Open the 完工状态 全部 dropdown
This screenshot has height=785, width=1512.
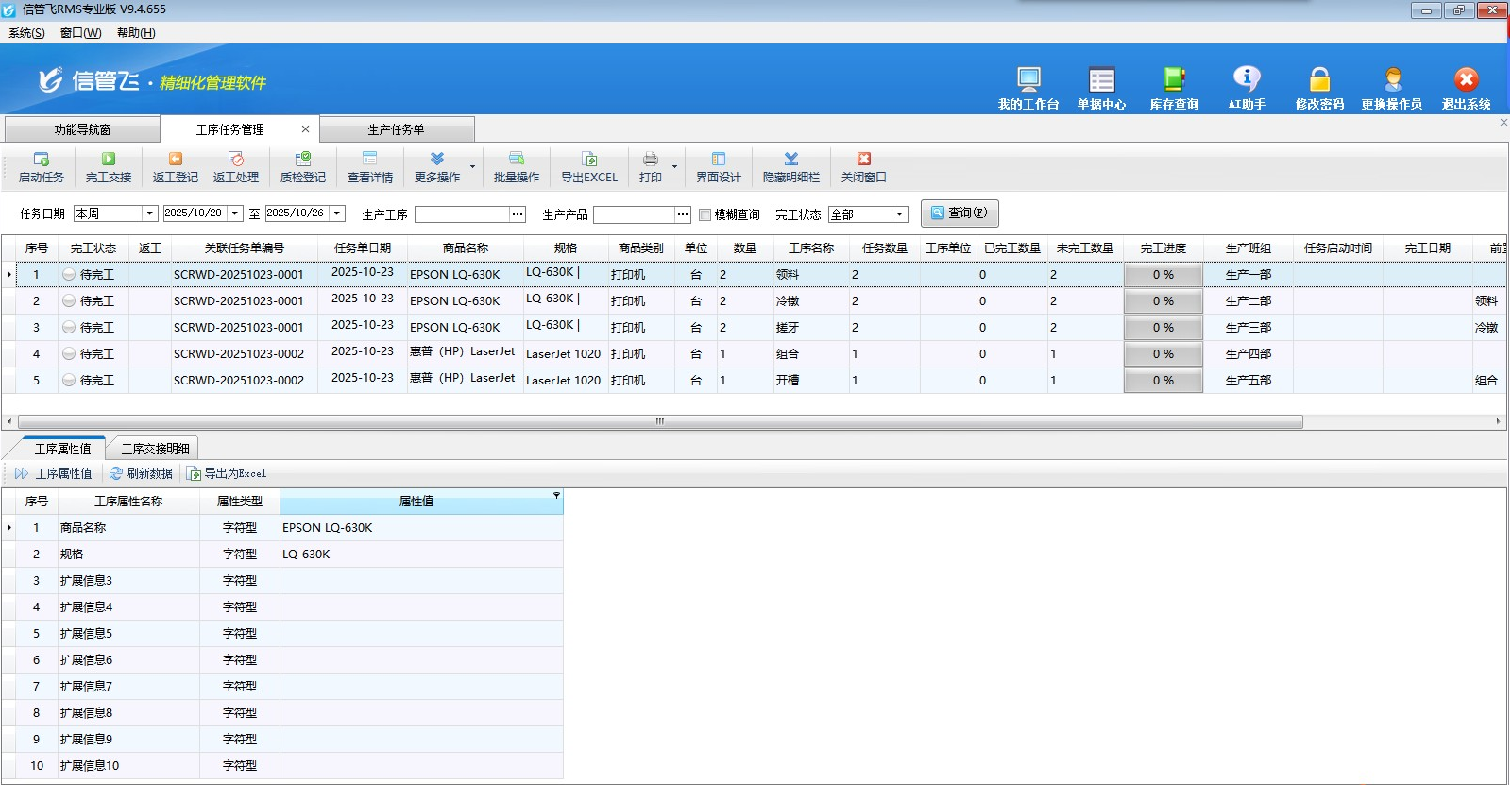coord(900,214)
